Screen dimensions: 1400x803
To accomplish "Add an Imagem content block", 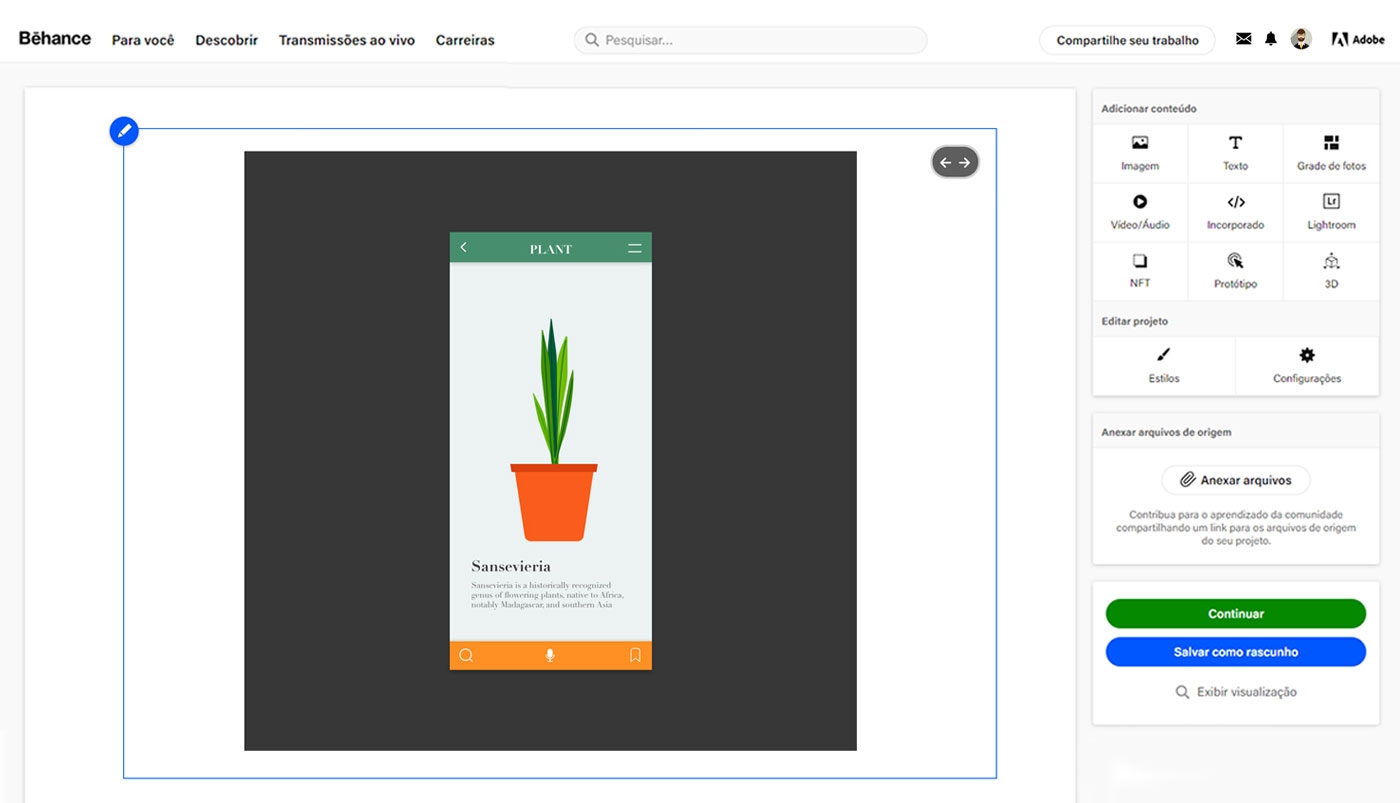I will click(1139, 153).
